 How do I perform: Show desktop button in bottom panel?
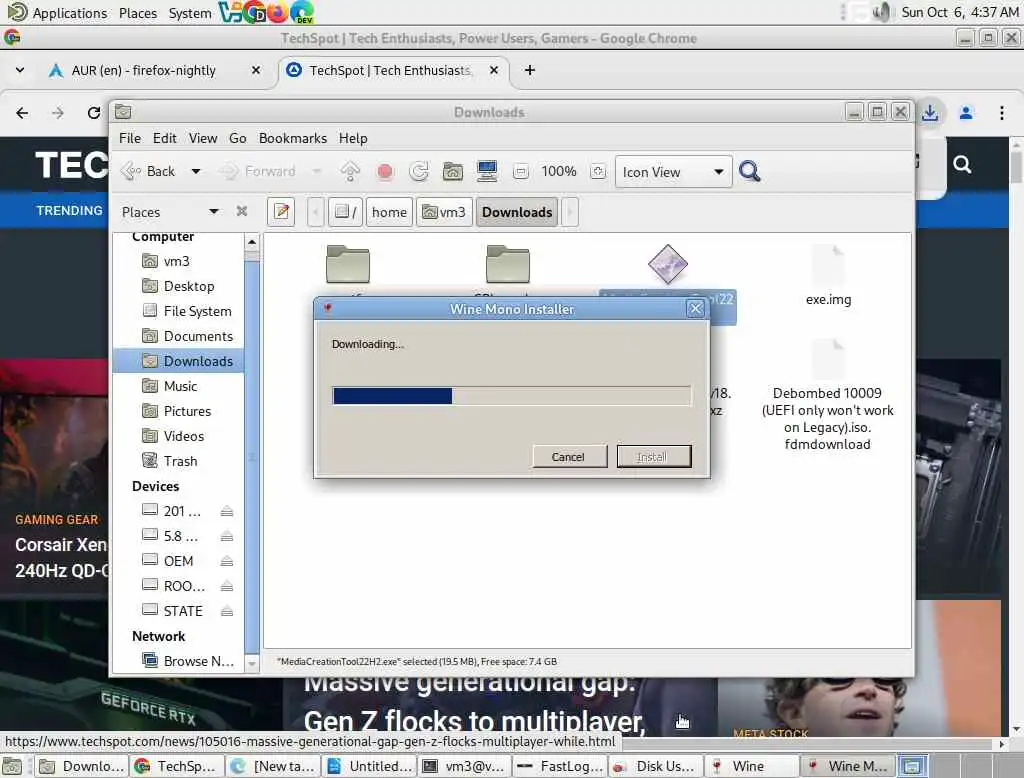click(x=12, y=766)
